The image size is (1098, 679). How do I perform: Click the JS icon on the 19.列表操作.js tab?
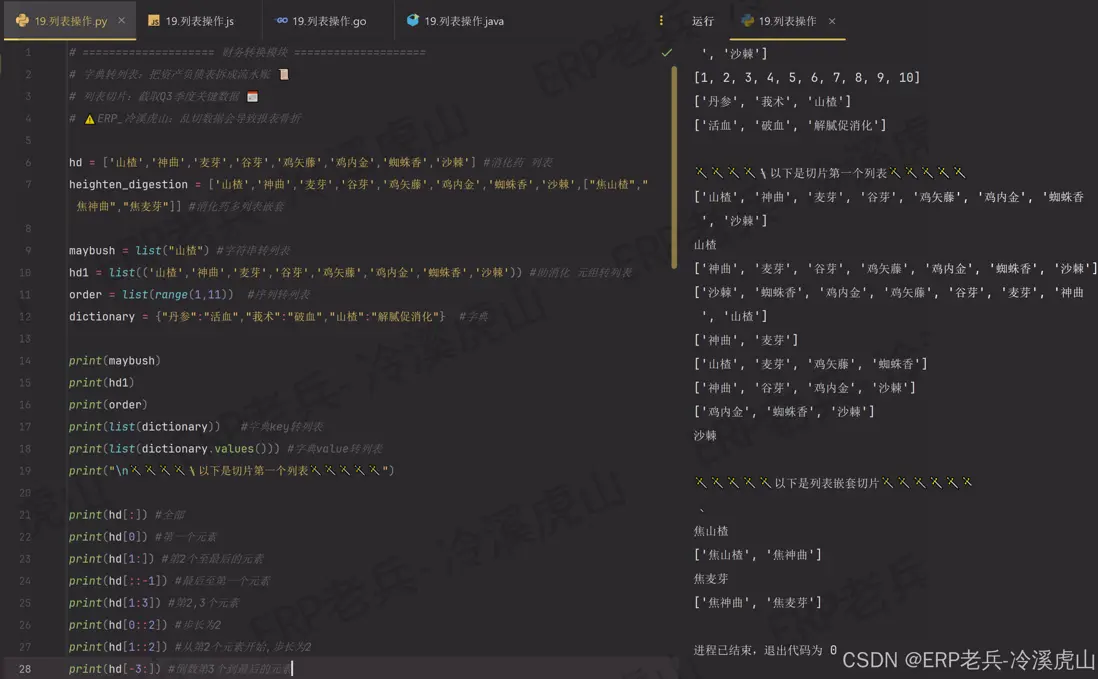click(x=155, y=18)
